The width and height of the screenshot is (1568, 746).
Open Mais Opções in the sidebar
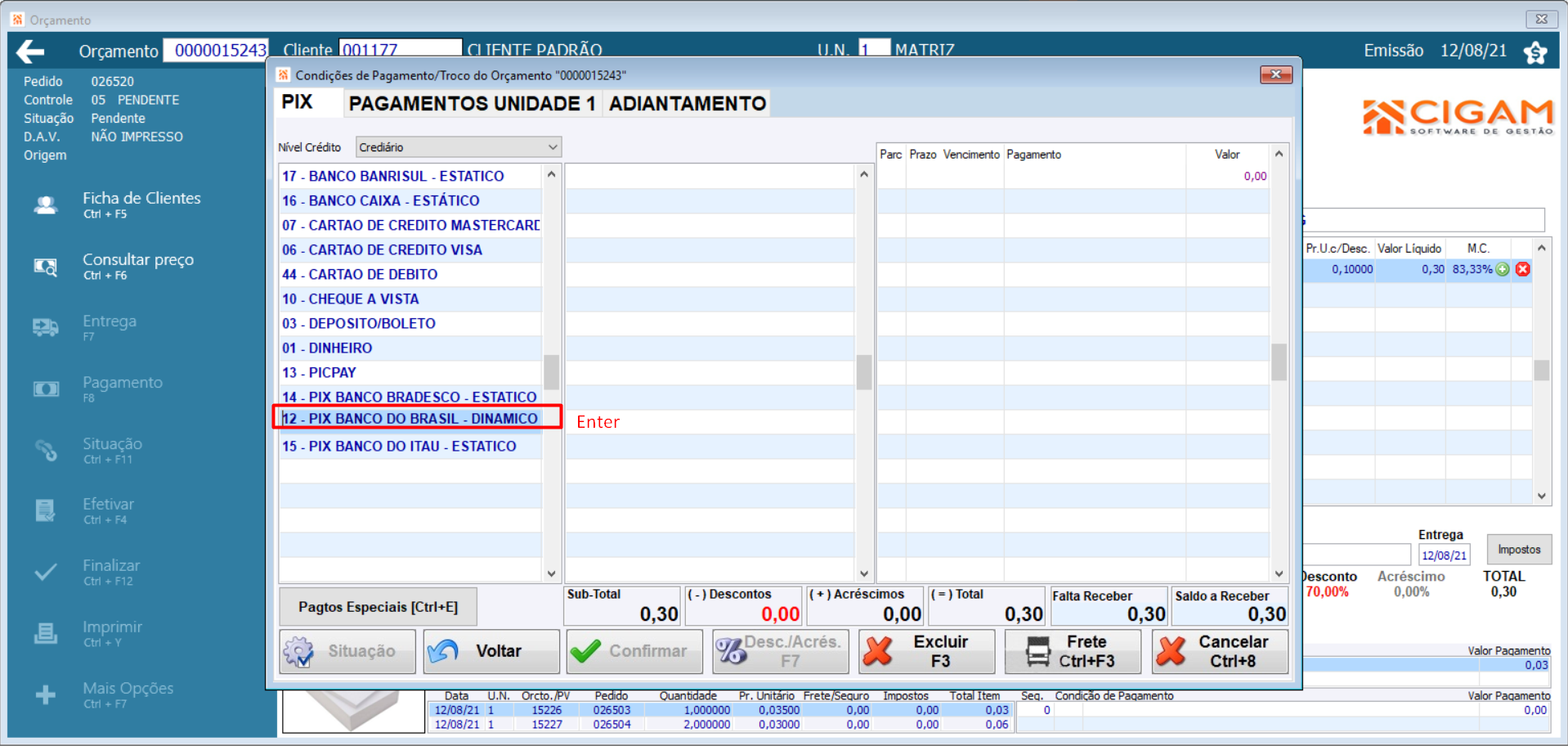pyautogui.click(x=128, y=694)
